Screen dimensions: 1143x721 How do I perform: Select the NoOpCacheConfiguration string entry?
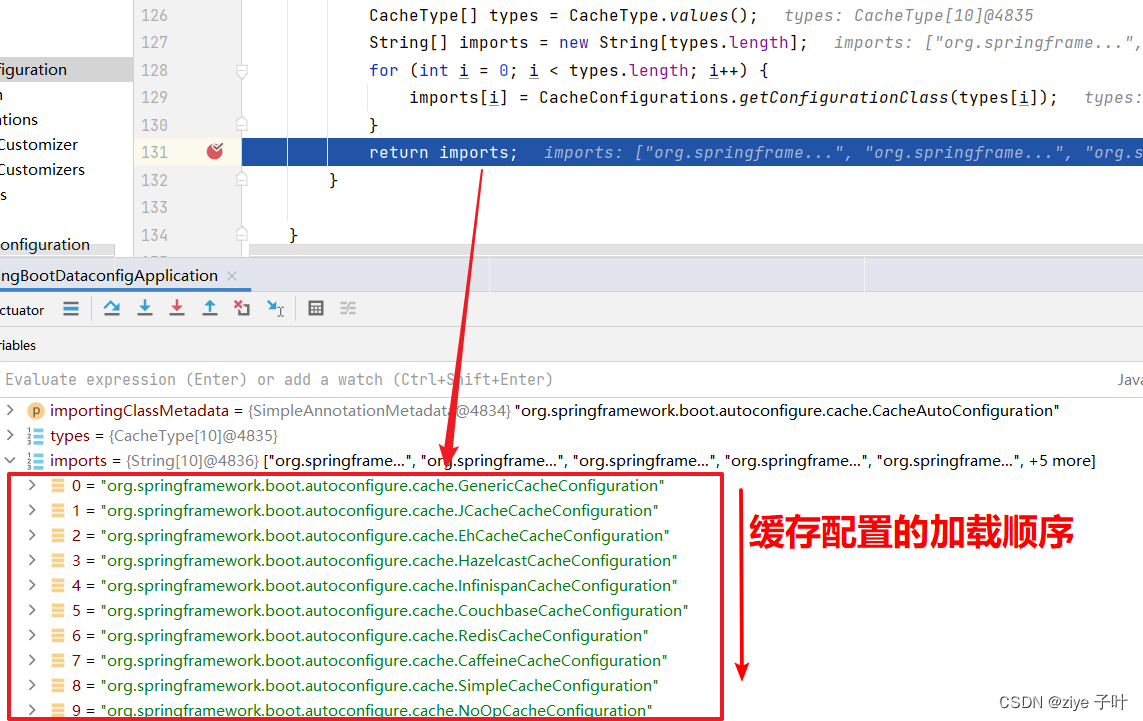click(376, 710)
